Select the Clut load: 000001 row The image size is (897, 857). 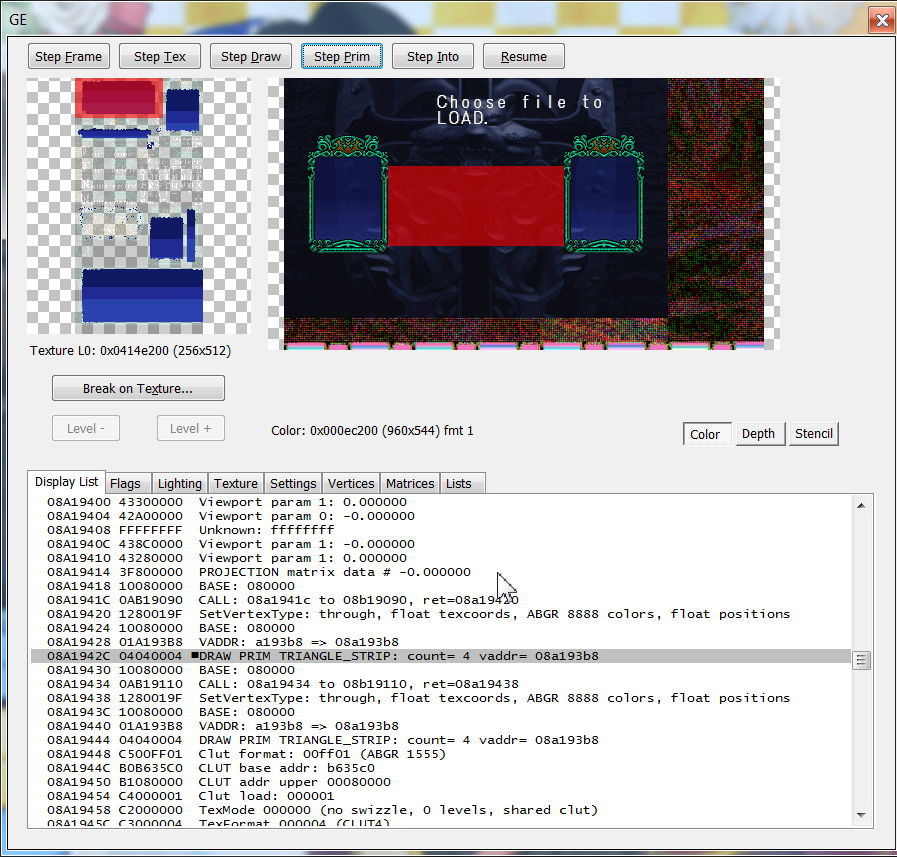[440, 796]
